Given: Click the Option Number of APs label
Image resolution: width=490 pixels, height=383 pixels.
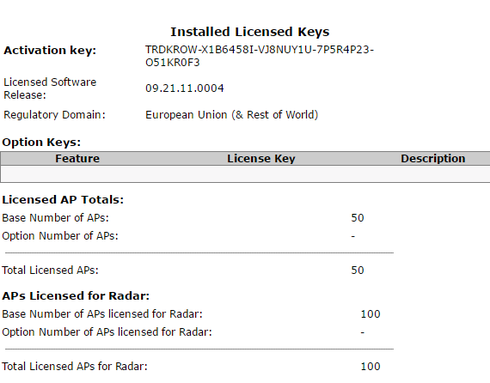Looking at the screenshot, I should (x=60, y=236).
